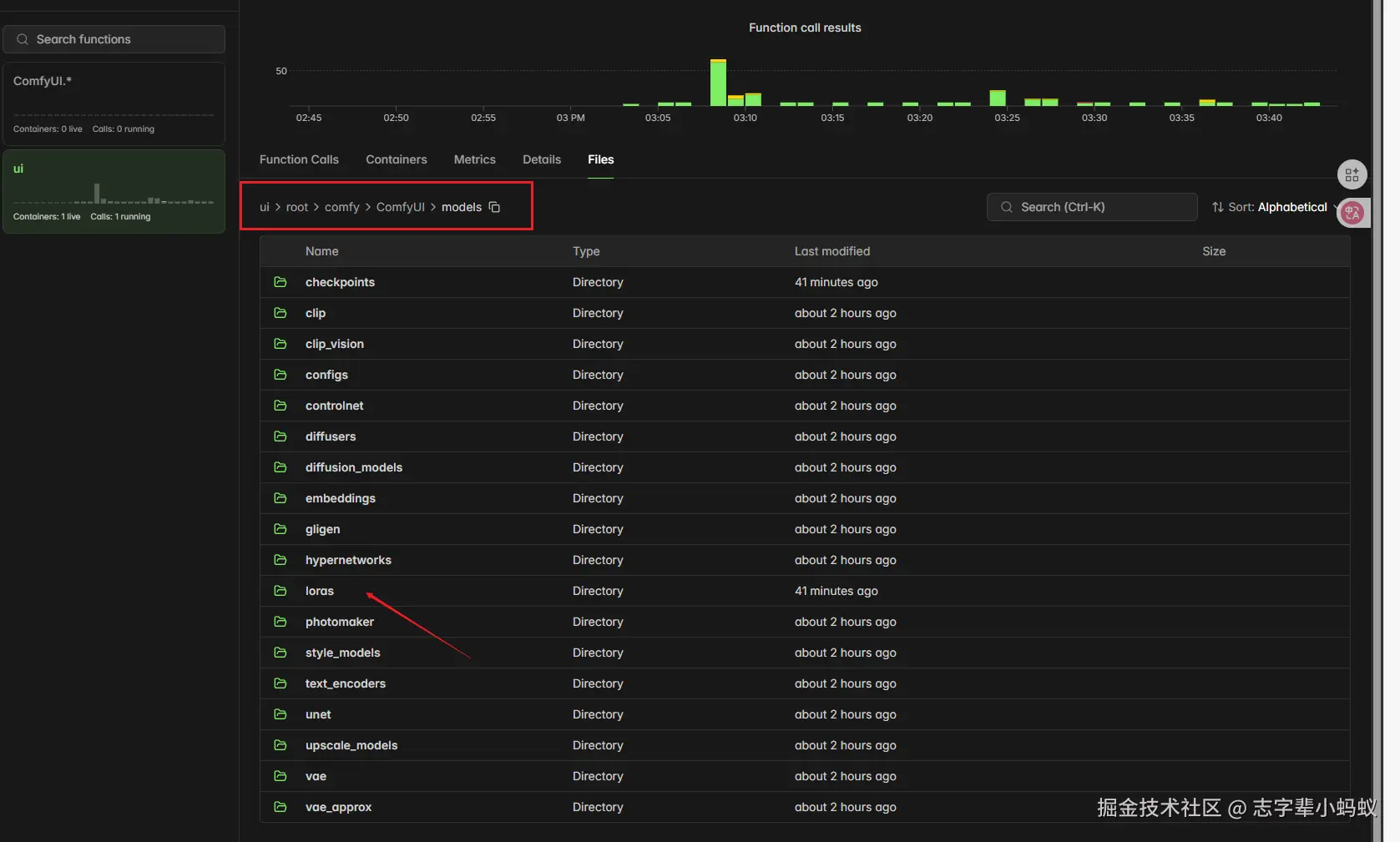
Task: Open the vae directory name
Action: click(x=316, y=776)
